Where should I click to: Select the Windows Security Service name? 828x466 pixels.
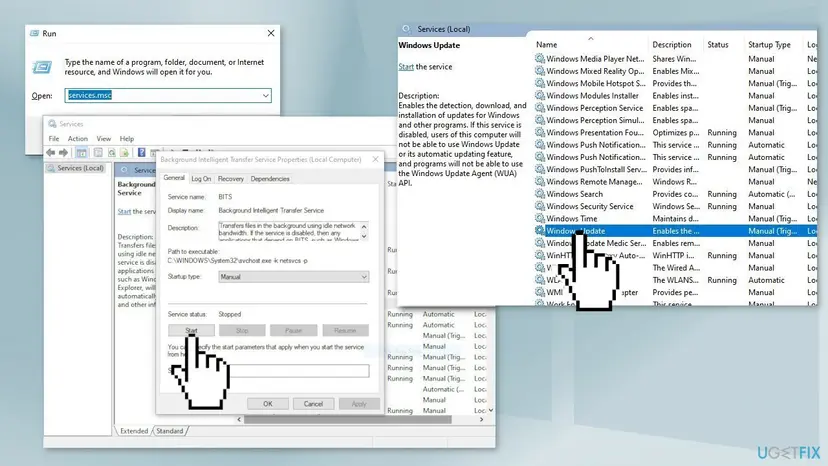[x=590, y=206]
